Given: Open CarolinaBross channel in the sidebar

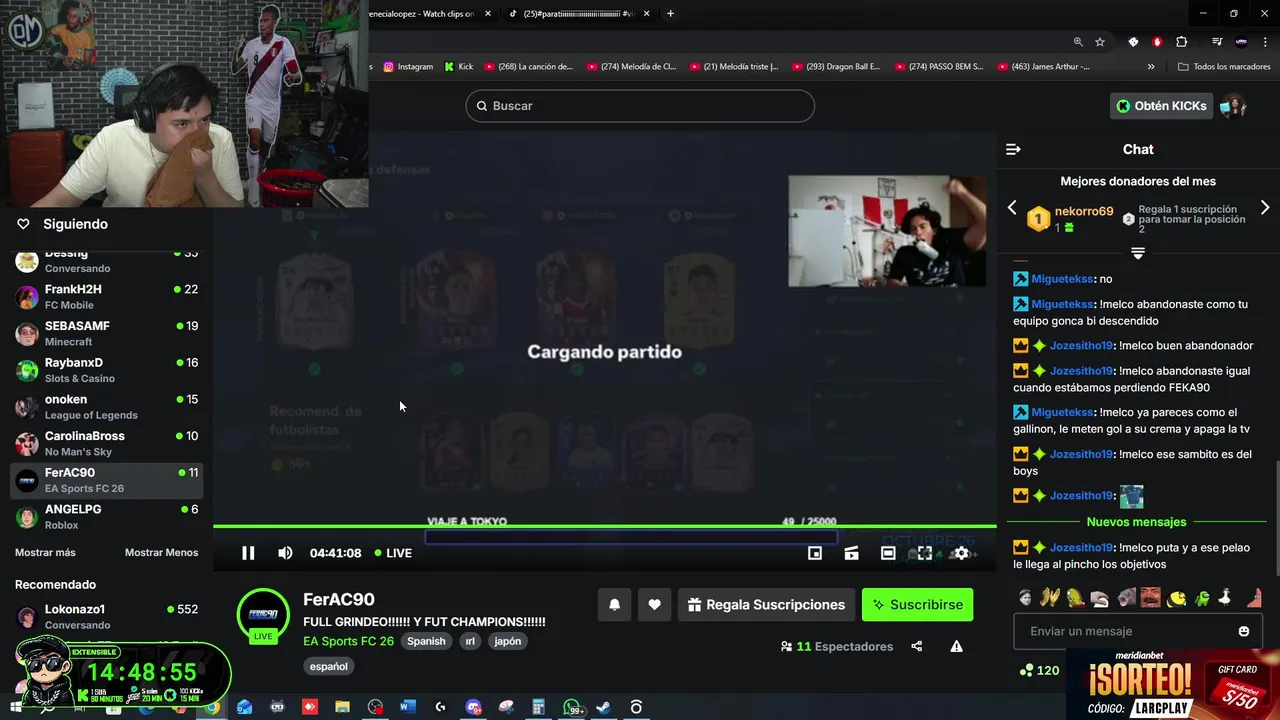Looking at the screenshot, I should pos(107,444).
